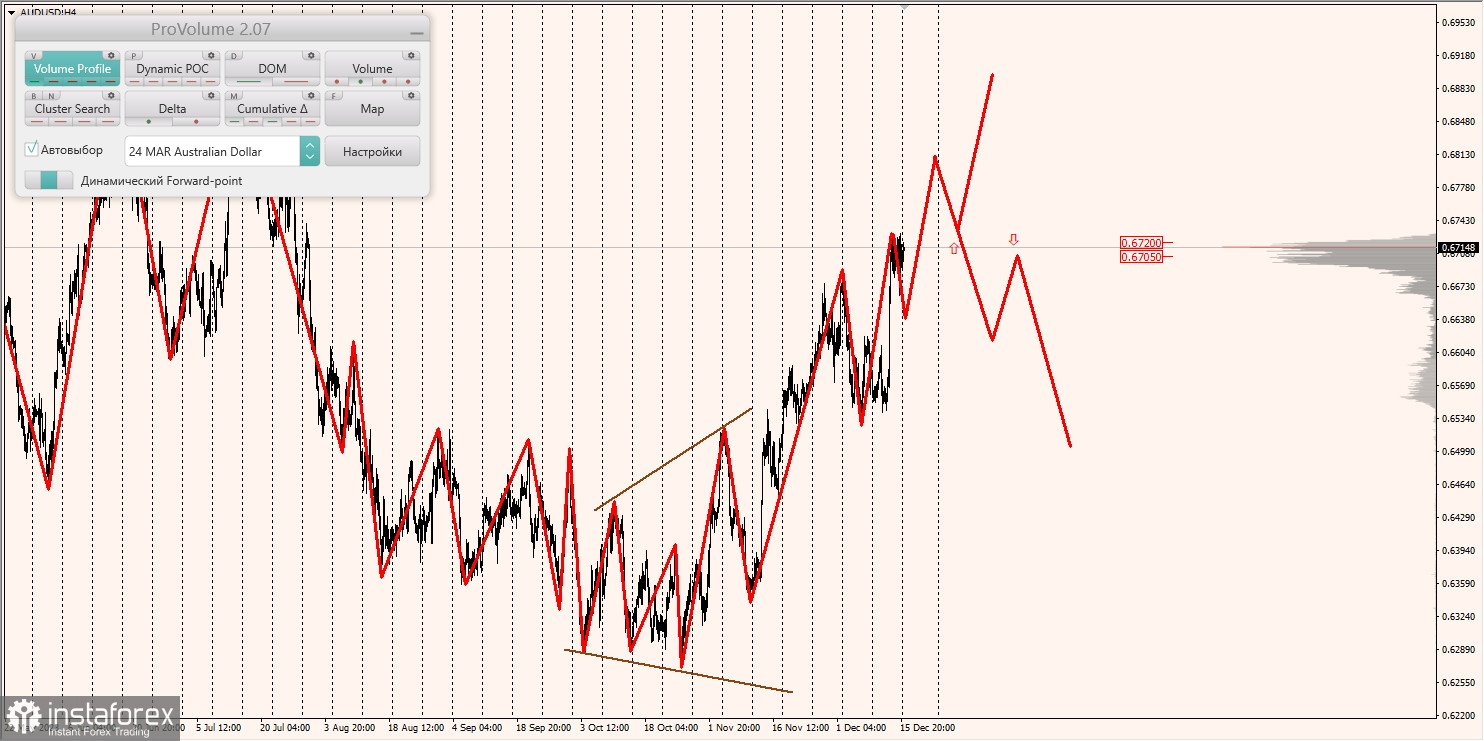Open Dynamic POC gear settings
Screen dimensions: 1484x741
211,56
